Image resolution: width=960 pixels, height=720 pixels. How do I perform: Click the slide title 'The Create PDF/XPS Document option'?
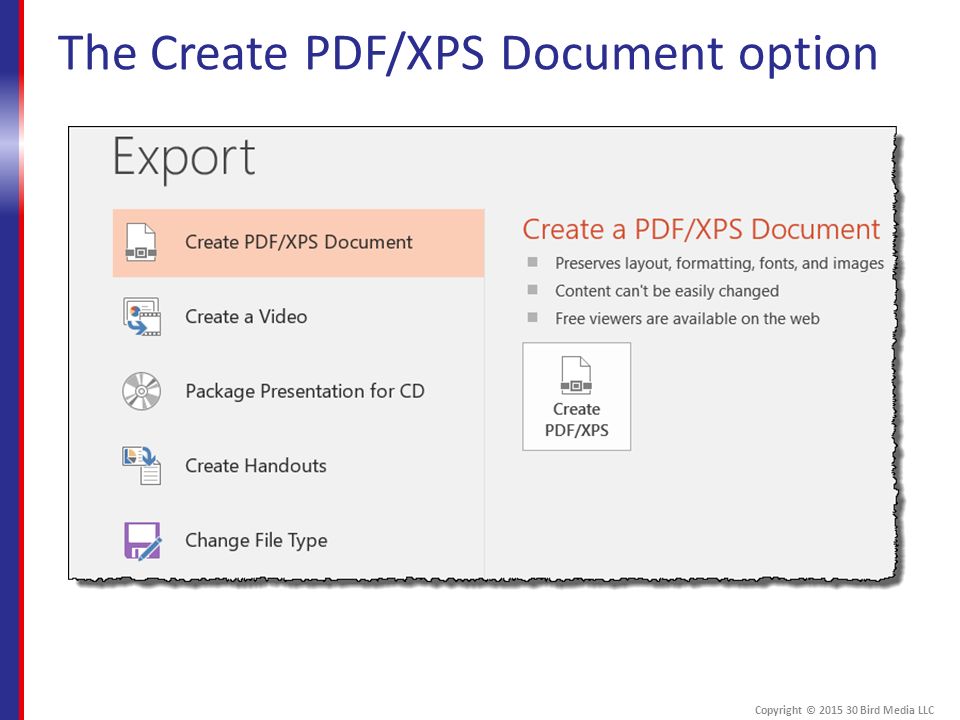pyautogui.click(x=468, y=54)
